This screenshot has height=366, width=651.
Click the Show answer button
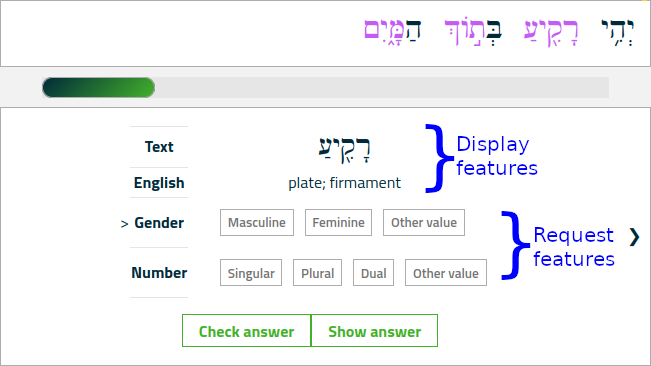(374, 331)
